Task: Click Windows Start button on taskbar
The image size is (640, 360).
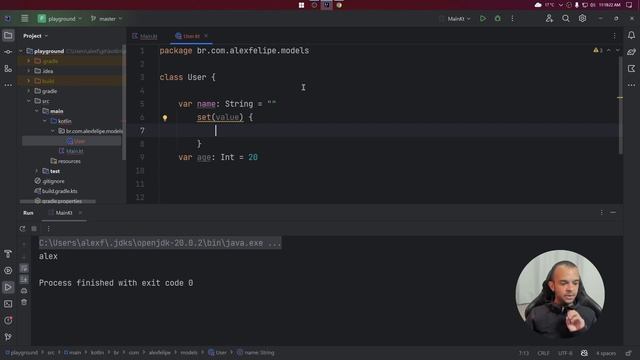Action: [x=301, y=5]
